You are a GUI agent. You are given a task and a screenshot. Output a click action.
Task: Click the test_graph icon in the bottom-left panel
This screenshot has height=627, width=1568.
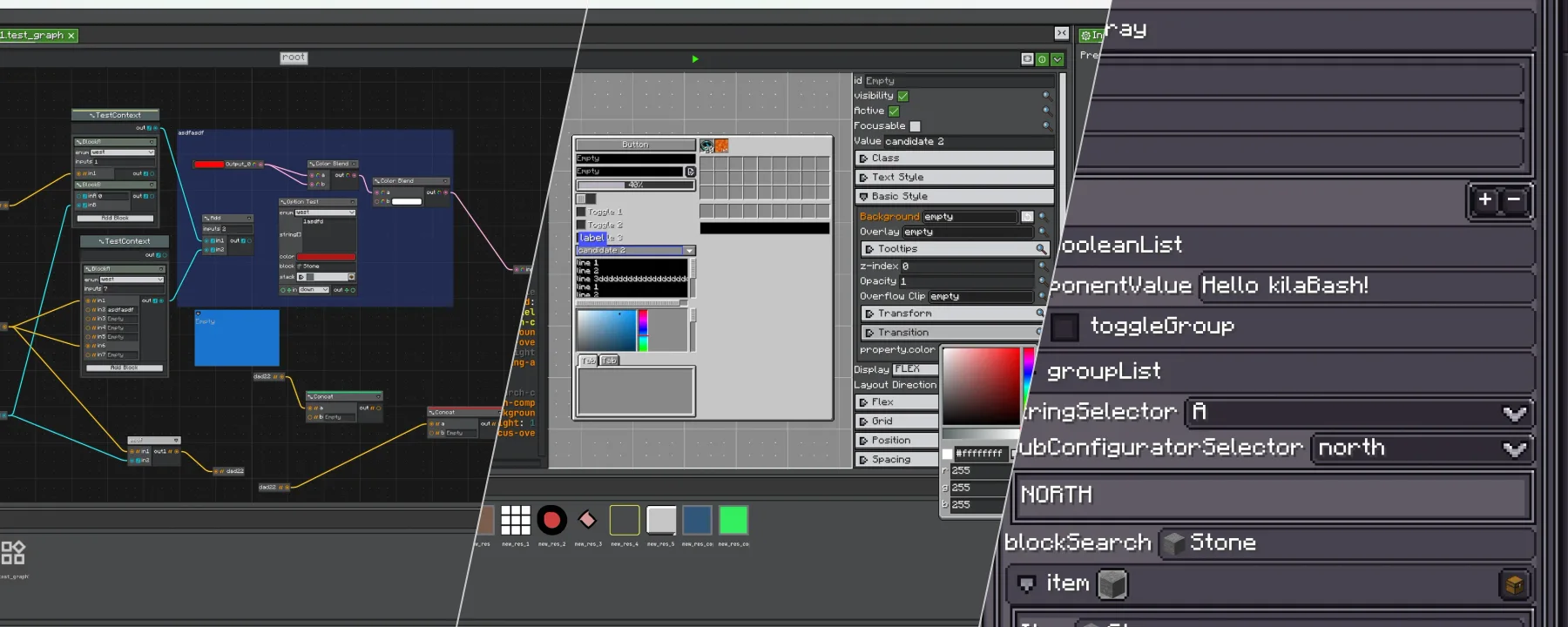click(13, 552)
